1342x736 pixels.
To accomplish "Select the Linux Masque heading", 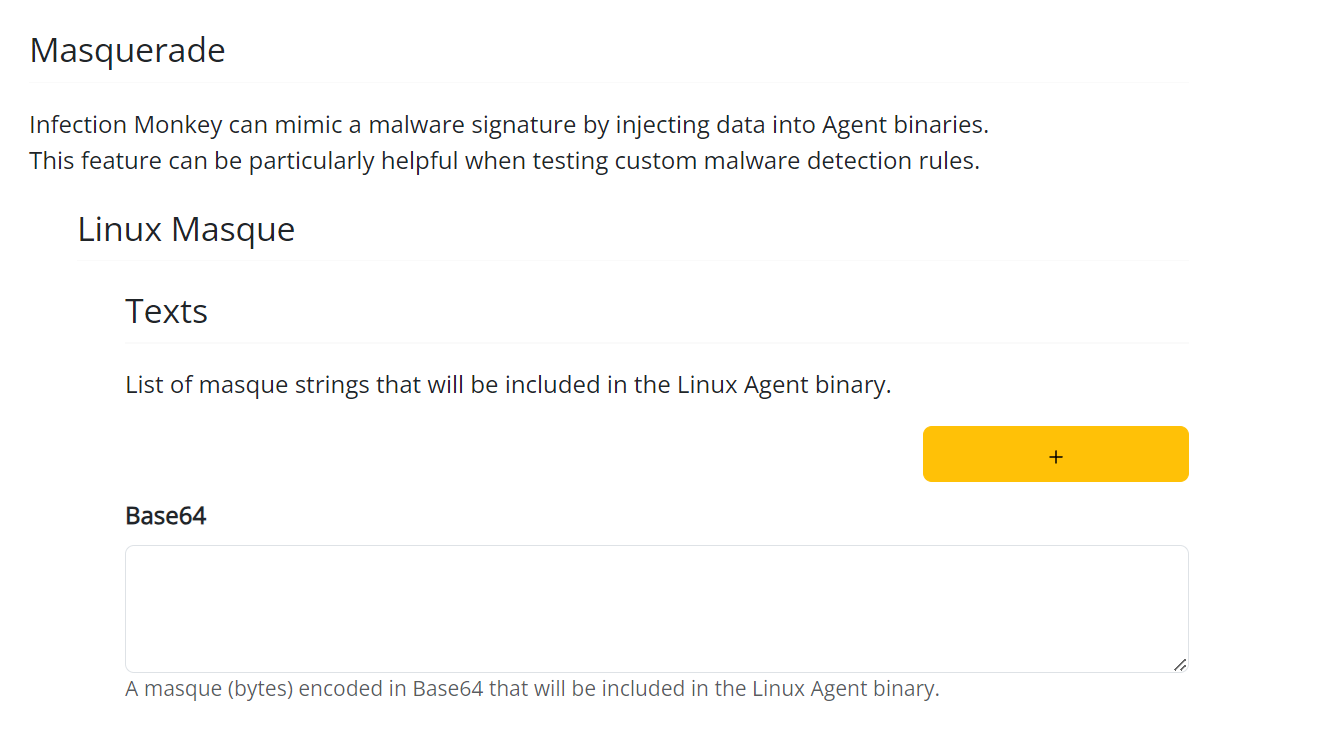I will click(x=186, y=229).
